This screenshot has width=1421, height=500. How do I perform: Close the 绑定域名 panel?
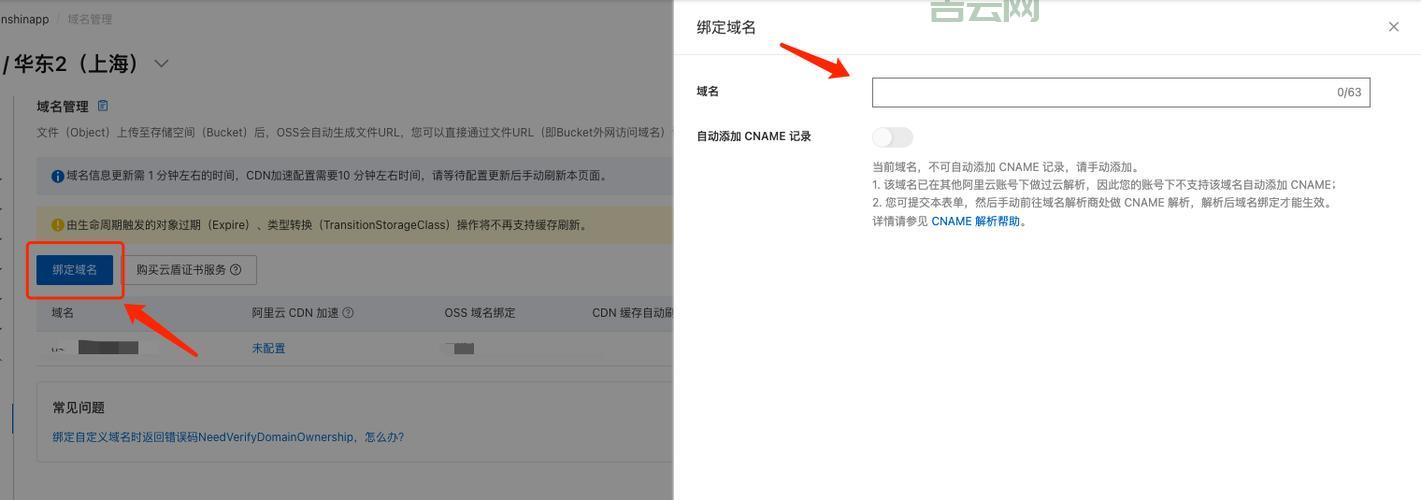1393,27
